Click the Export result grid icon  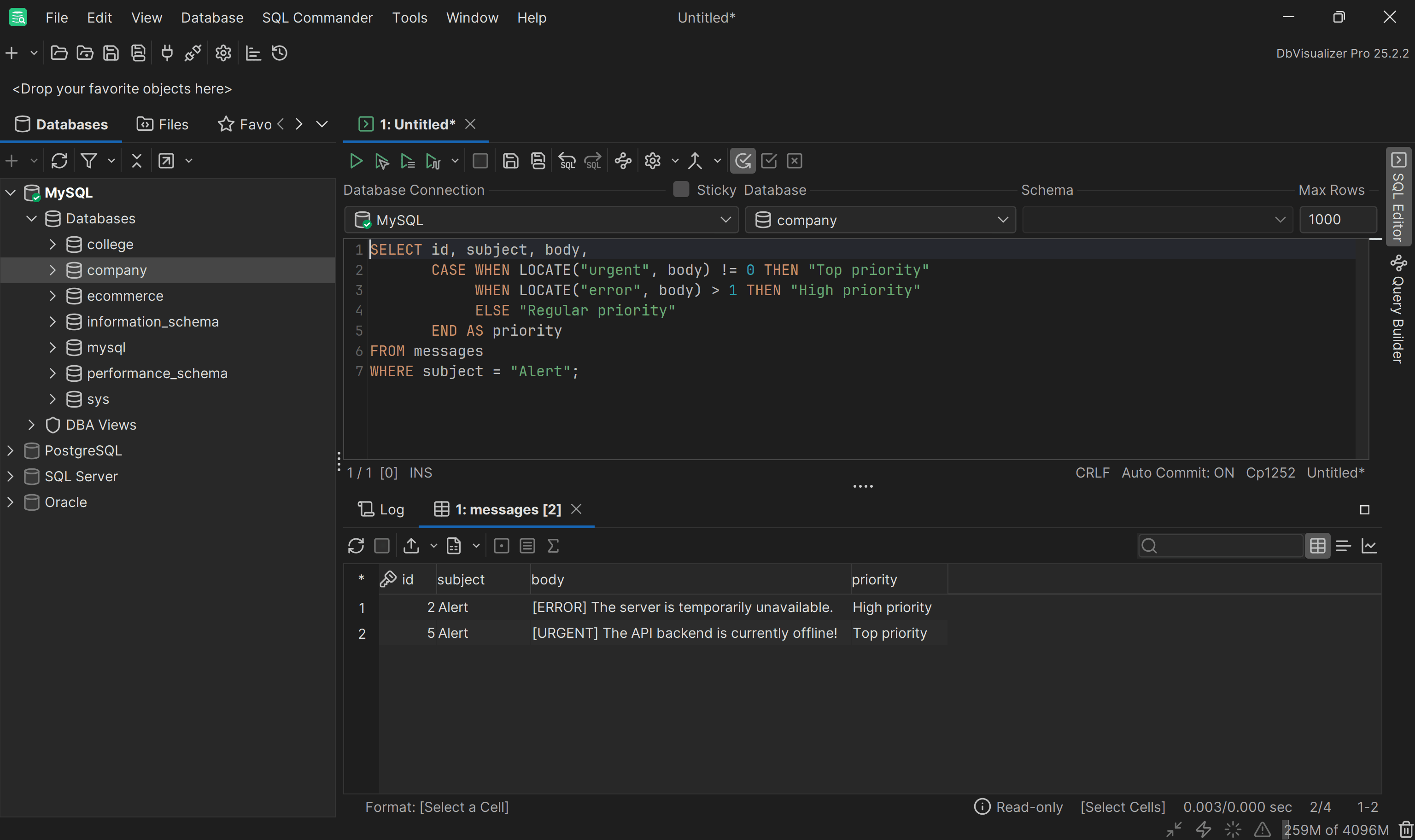(411, 546)
